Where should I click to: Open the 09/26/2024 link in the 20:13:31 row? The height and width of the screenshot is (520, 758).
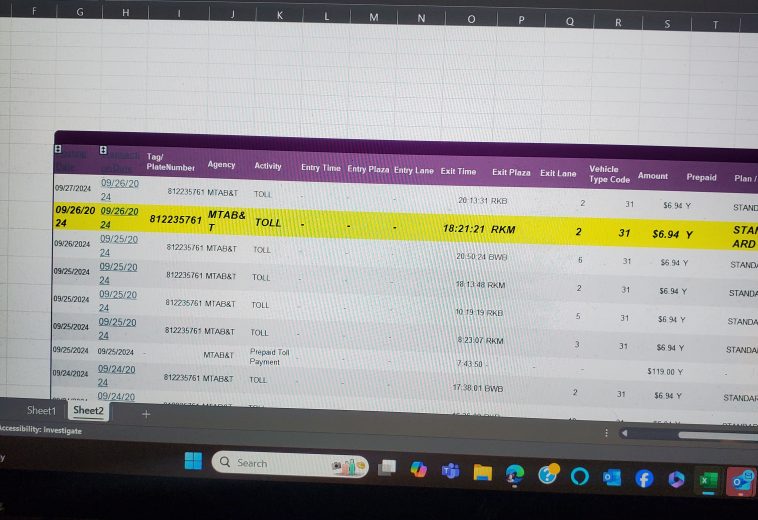click(119, 189)
